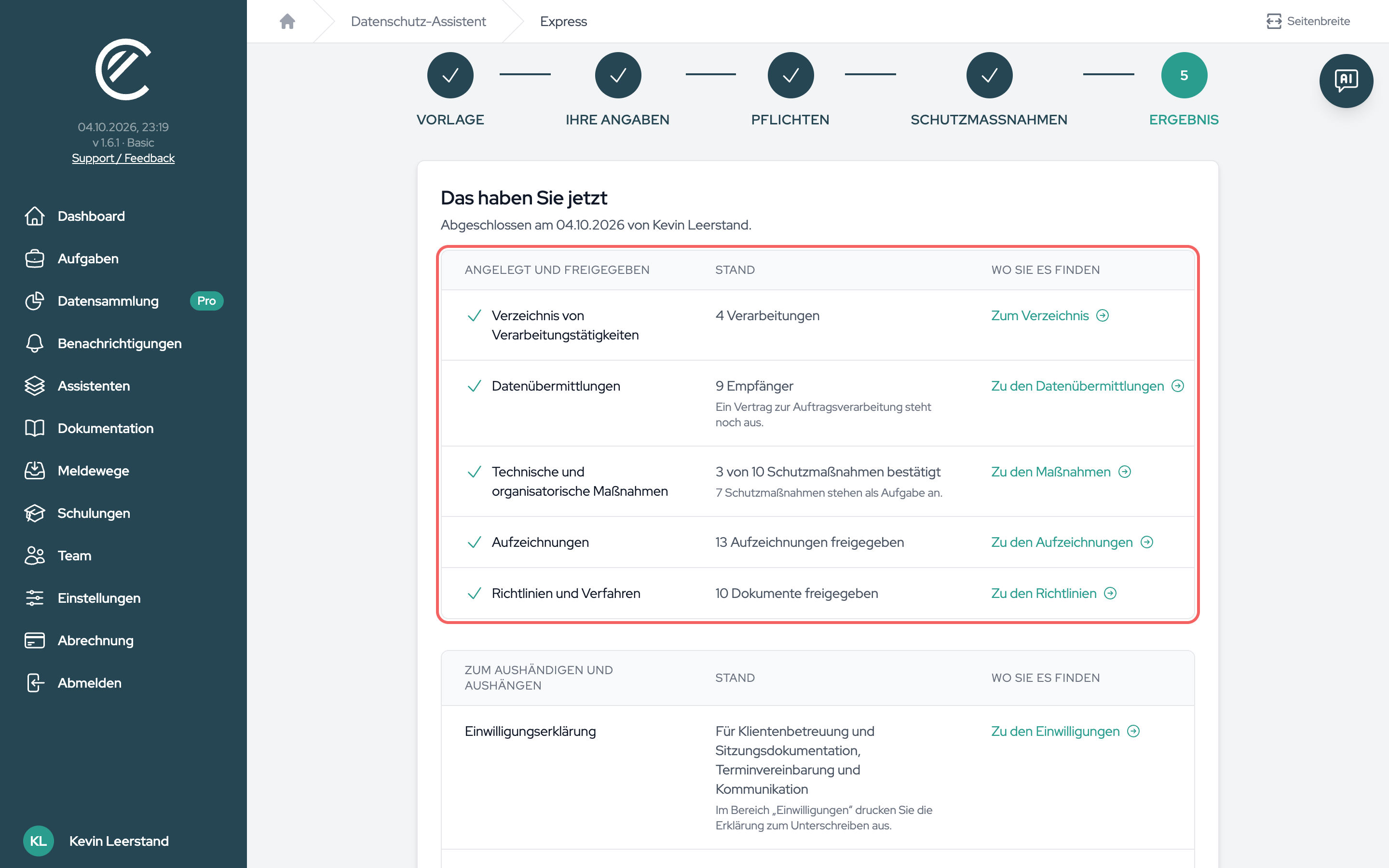Viewport: 1389px width, 868px height.
Task: Click user name Kevin Leerstand
Action: click(119, 841)
